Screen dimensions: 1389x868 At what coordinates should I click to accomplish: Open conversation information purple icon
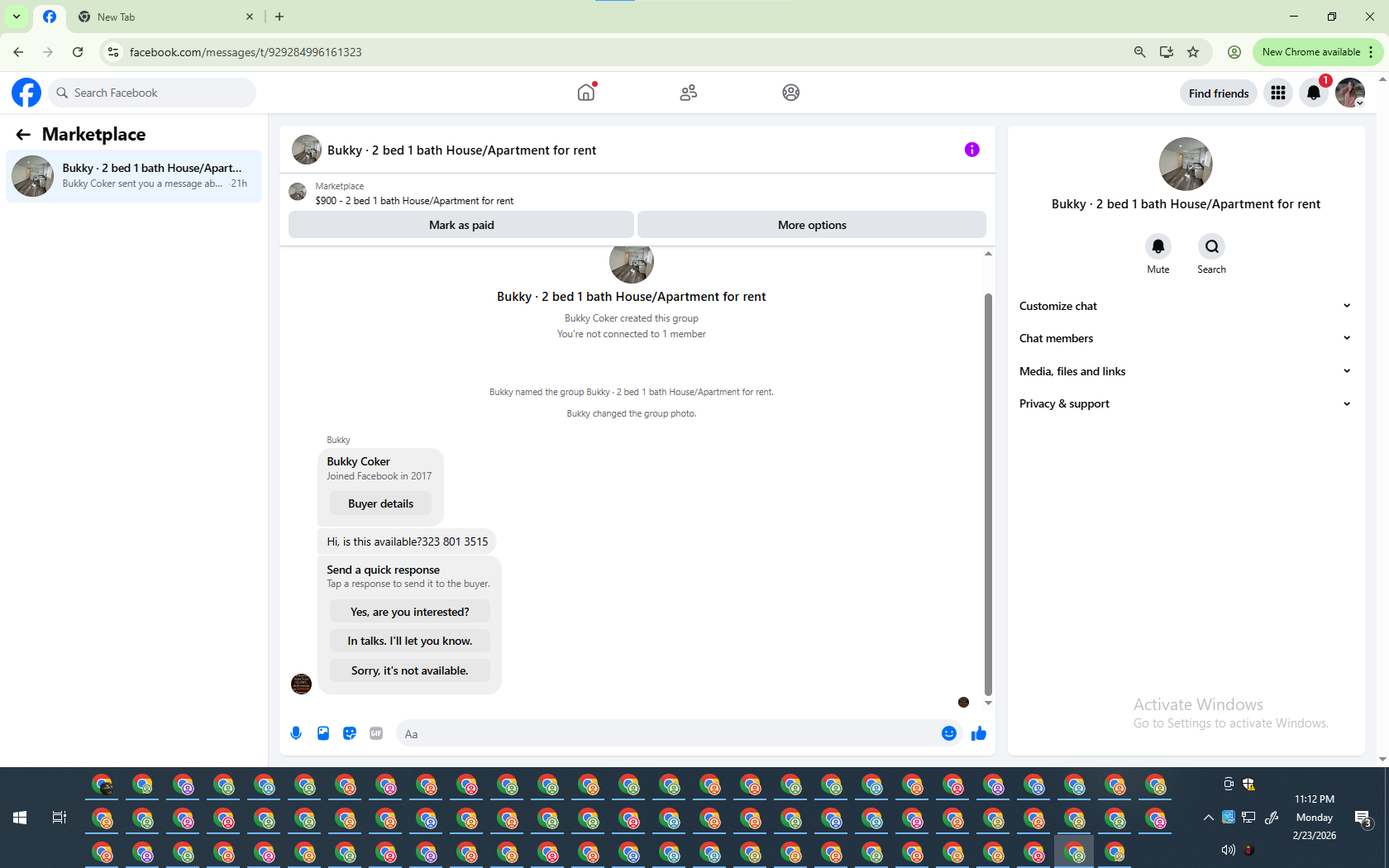click(972, 150)
